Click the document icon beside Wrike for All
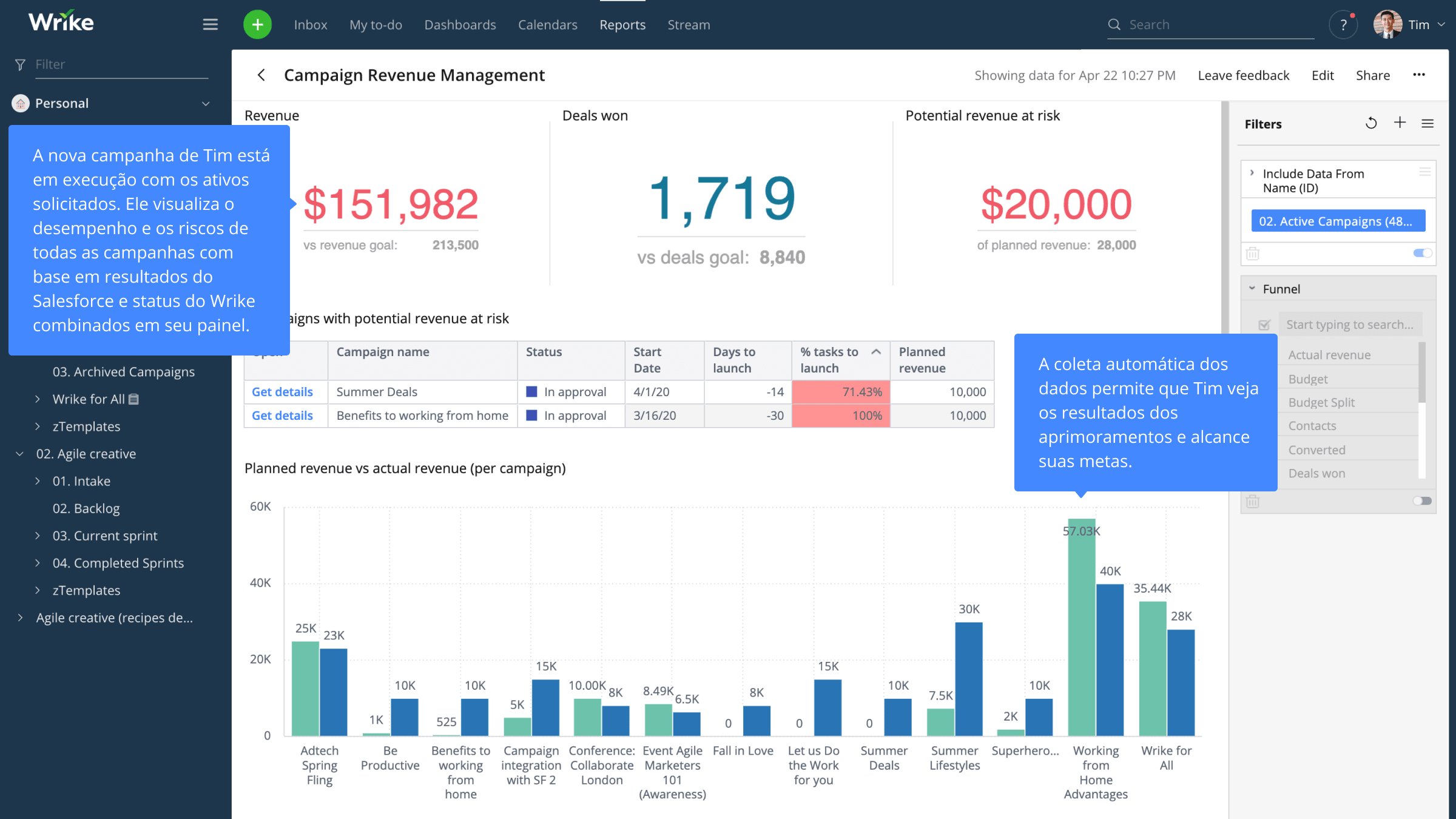This screenshot has width=1456, height=819. point(134,399)
